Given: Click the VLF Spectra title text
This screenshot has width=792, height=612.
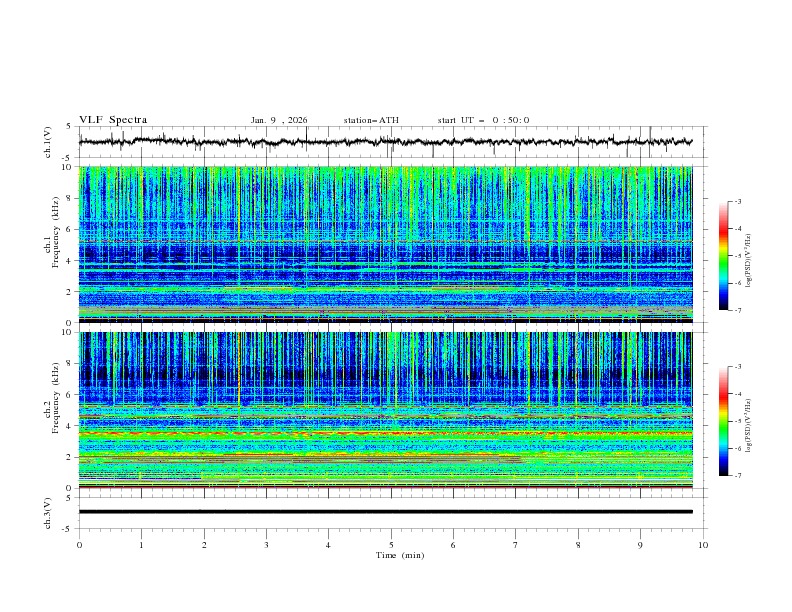Looking at the screenshot, I should click(113, 119).
